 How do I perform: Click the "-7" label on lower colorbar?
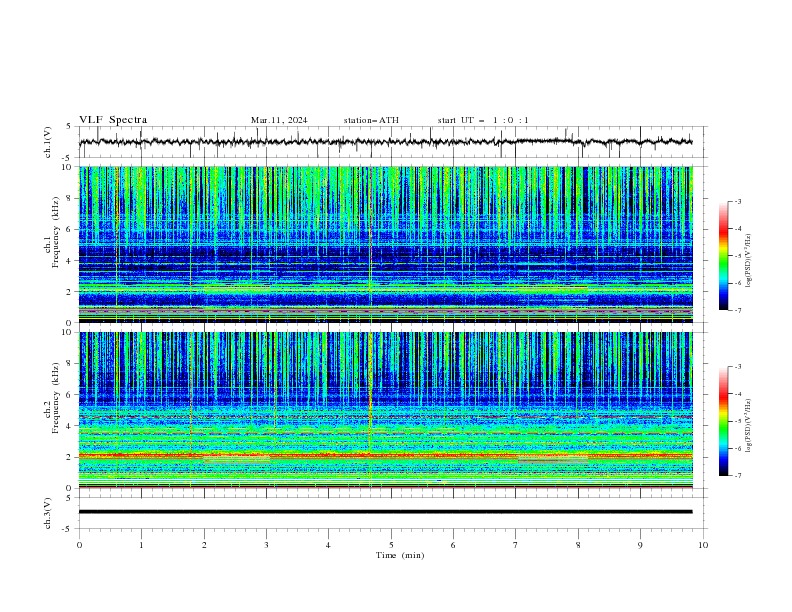pos(737,475)
